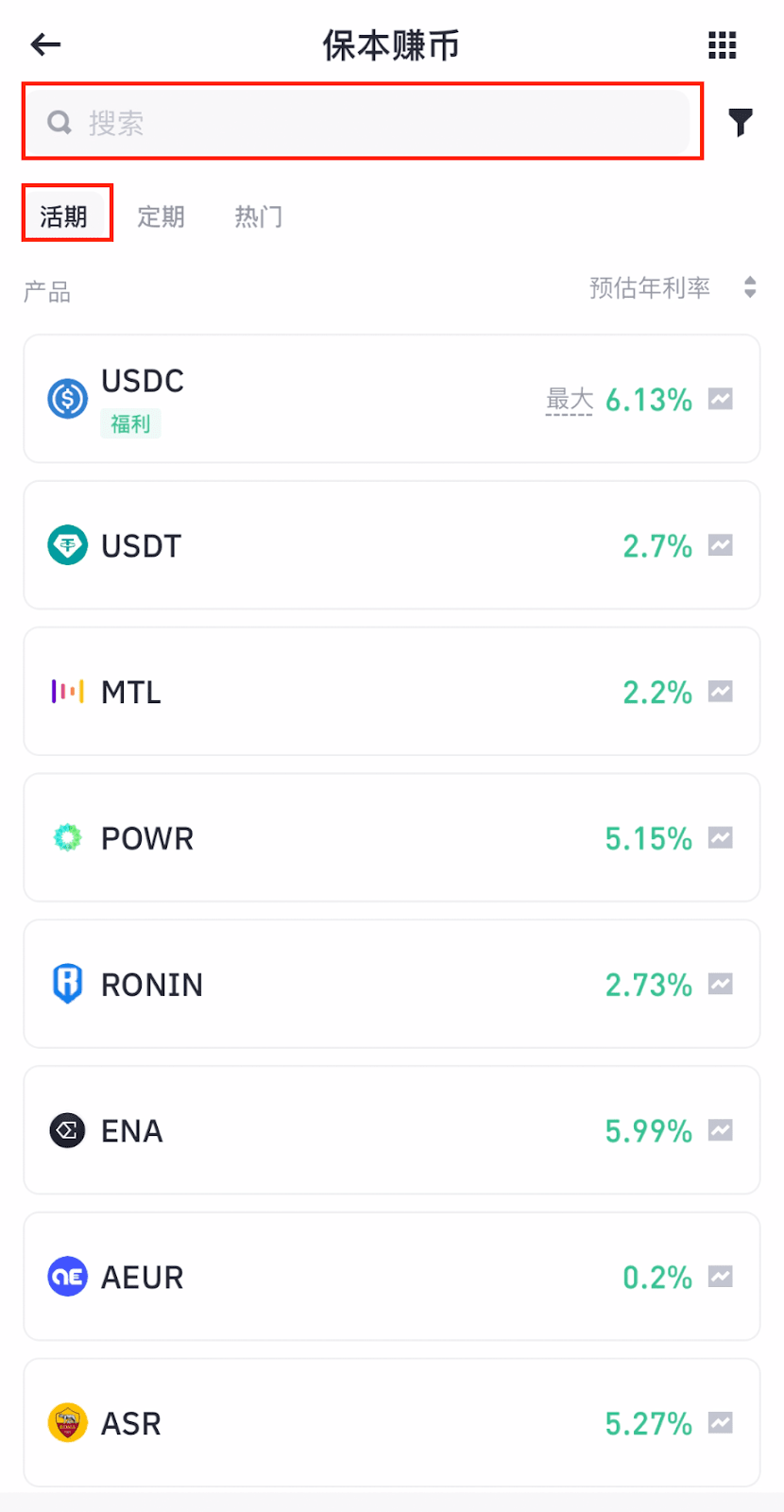This screenshot has height=1512, width=784.
Task: Switch to the 热门 tab
Action: (258, 216)
